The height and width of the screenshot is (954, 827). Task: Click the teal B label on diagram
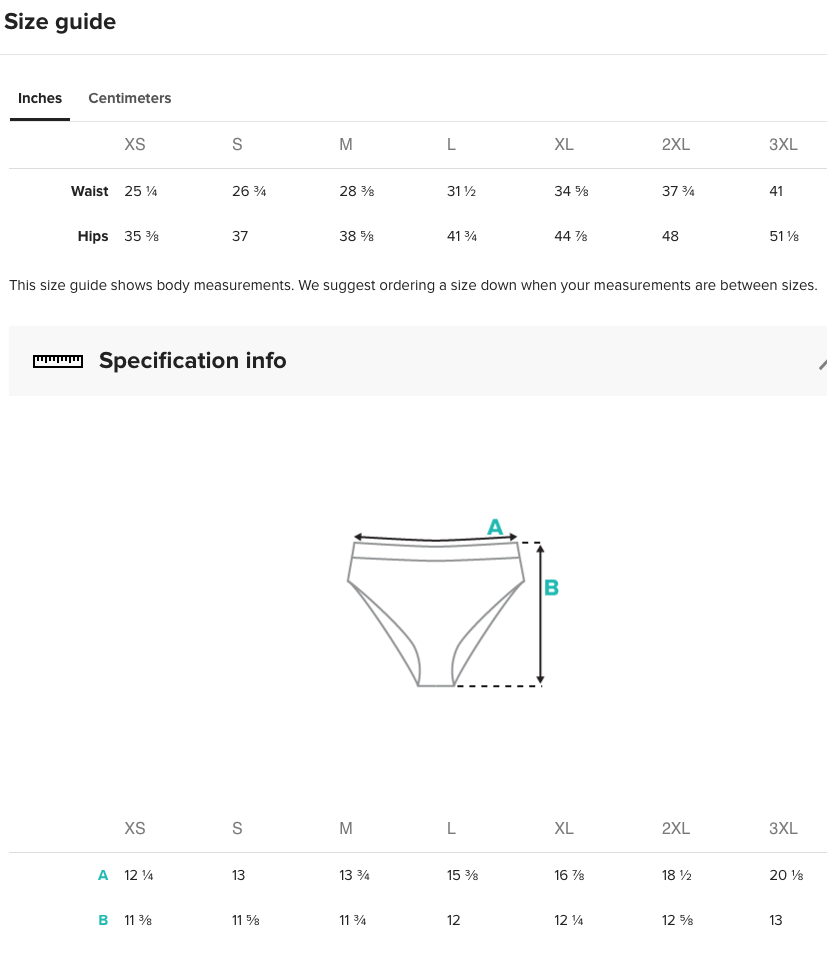coord(551,588)
